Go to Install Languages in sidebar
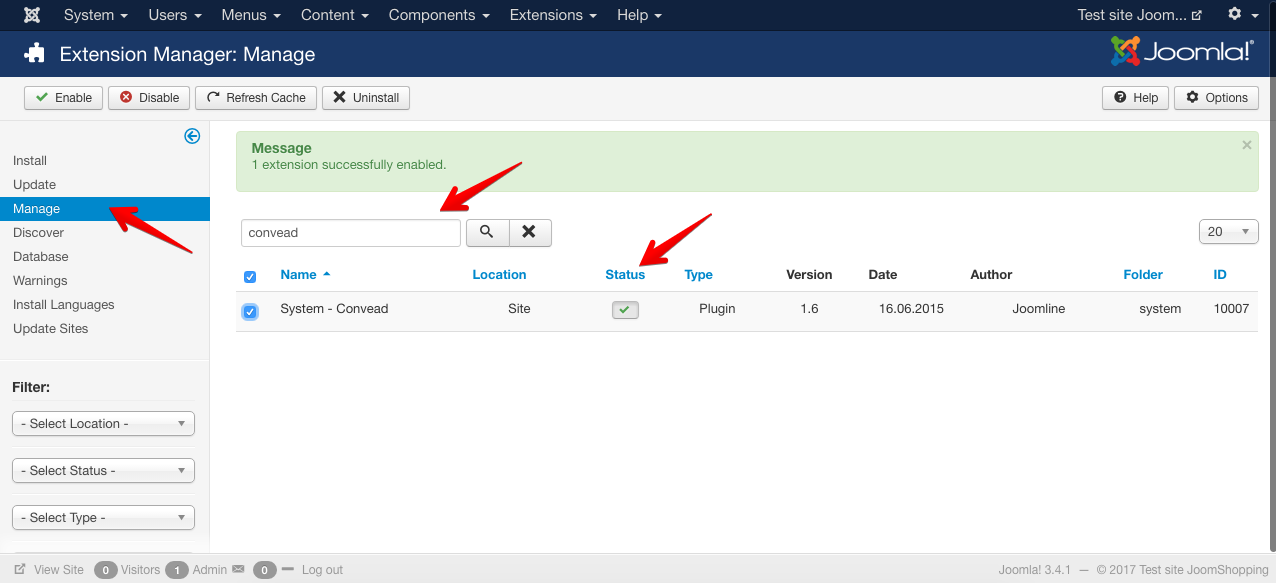The image size is (1276, 583). click(x=63, y=305)
